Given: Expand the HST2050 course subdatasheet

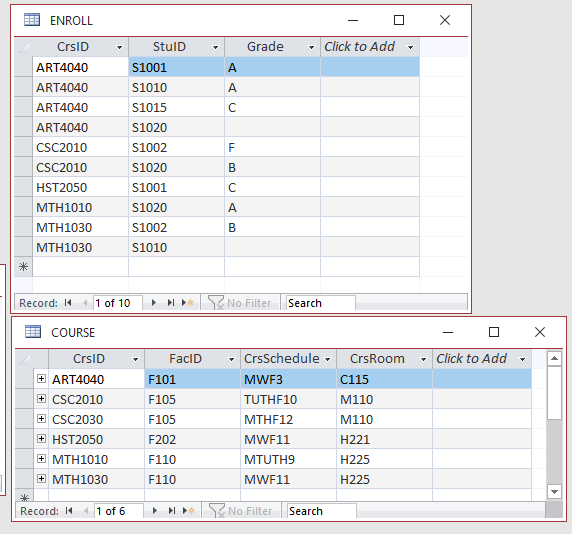Looking at the screenshot, I should (41, 439).
